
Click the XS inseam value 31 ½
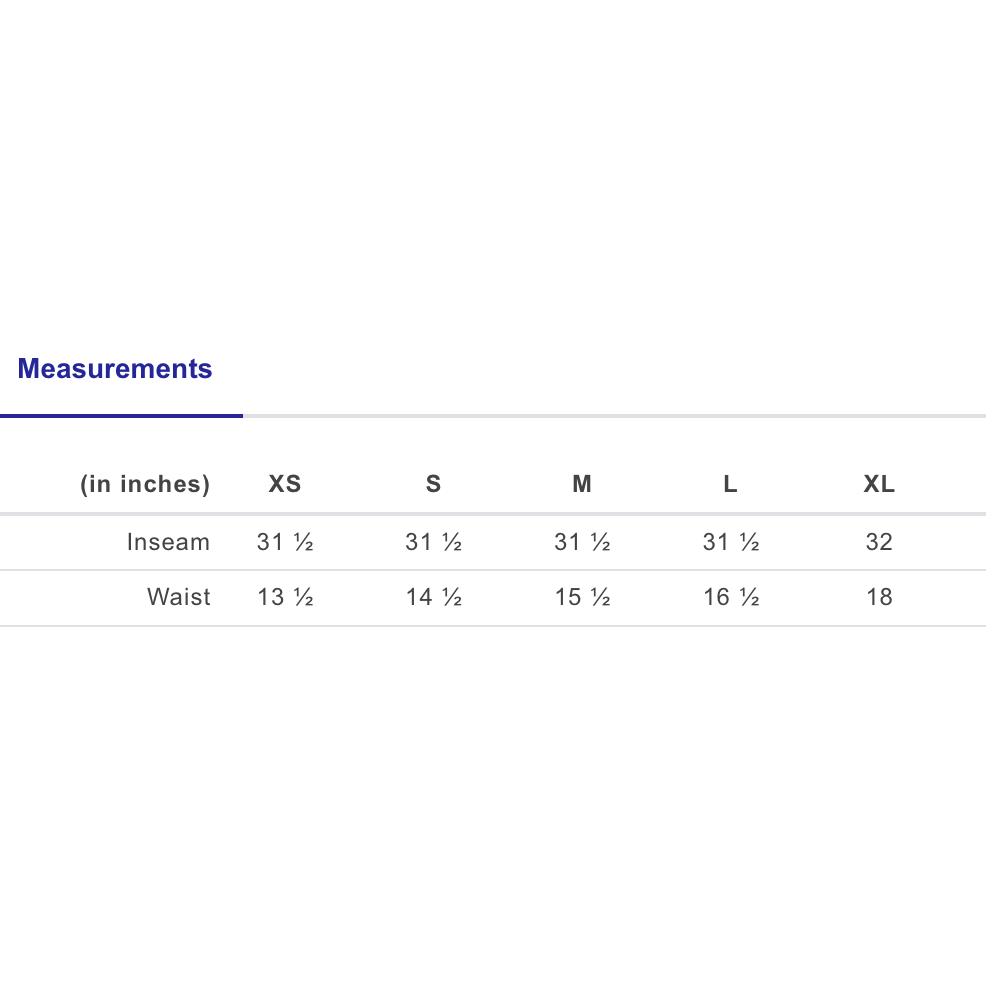click(x=285, y=542)
